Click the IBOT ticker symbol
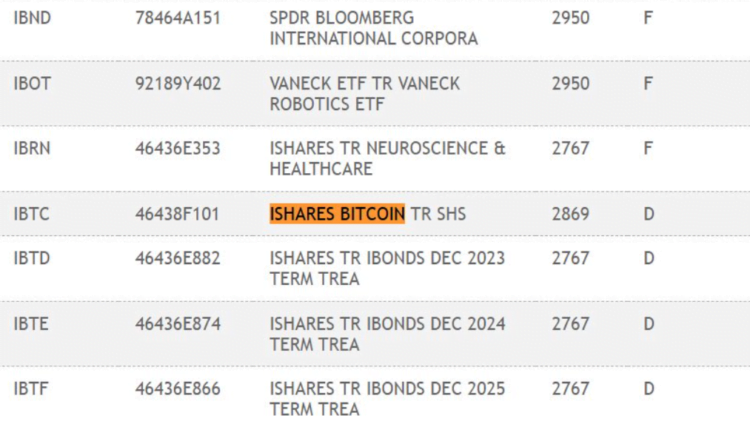Viewport: 750px width, 421px height. tap(32, 84)
